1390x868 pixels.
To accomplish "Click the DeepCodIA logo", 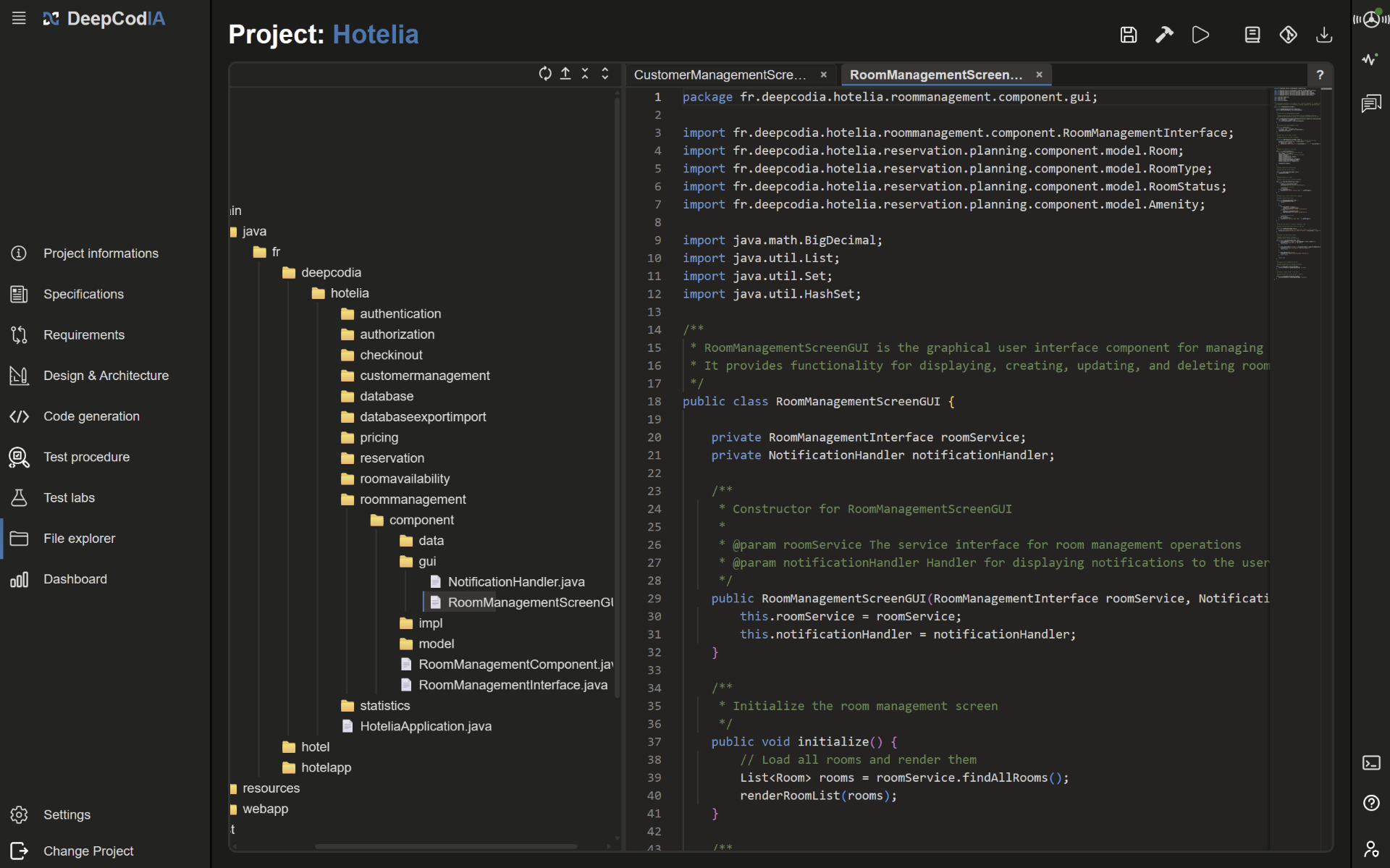I will [104, 19].
